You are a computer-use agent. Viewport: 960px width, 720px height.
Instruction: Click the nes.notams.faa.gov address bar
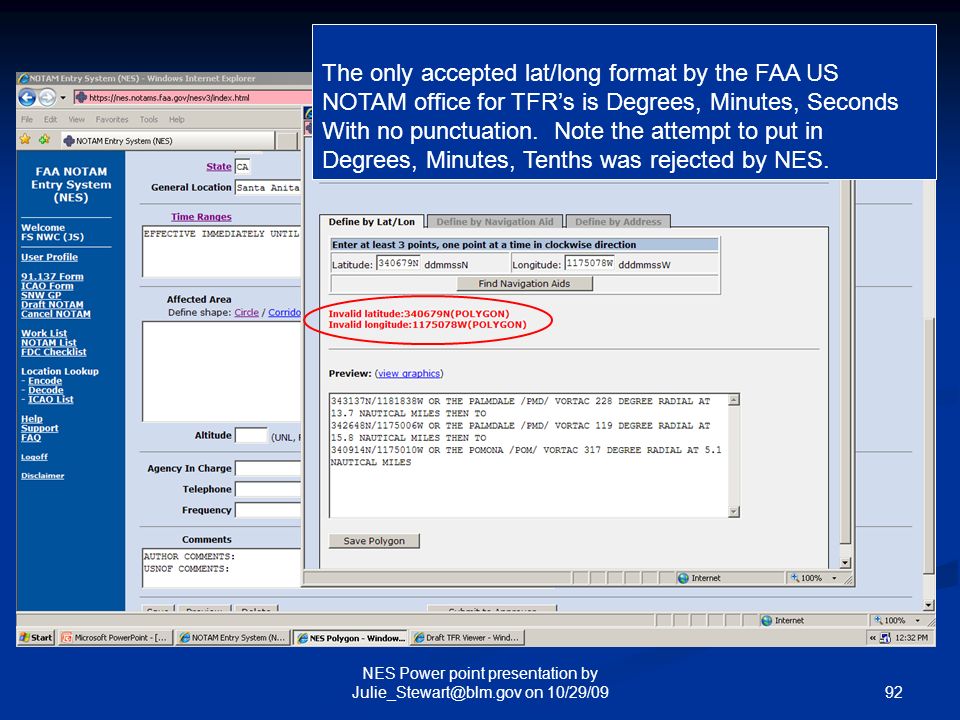point(193,97)
